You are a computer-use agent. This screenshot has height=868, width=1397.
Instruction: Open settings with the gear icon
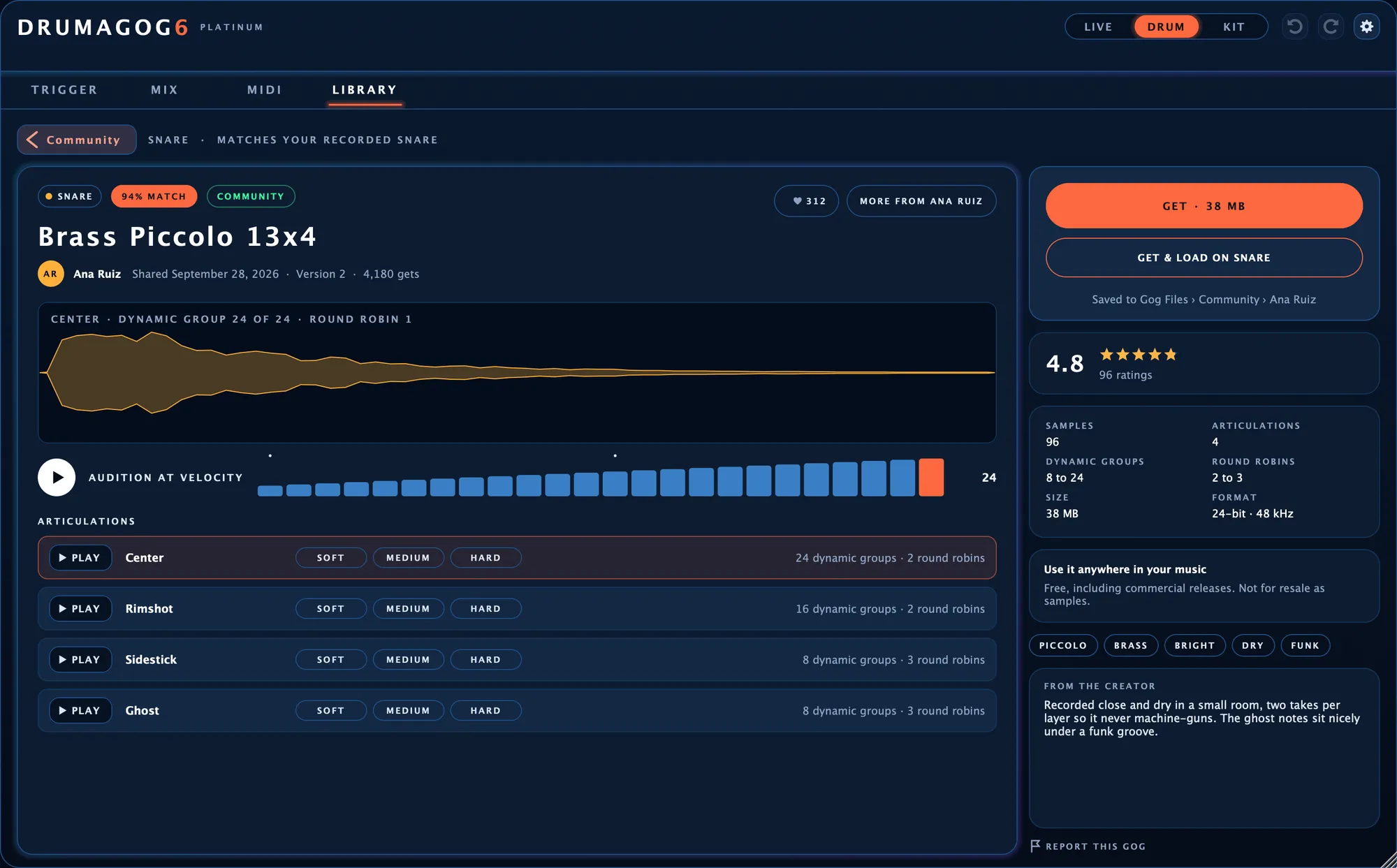pos(1367,27)
